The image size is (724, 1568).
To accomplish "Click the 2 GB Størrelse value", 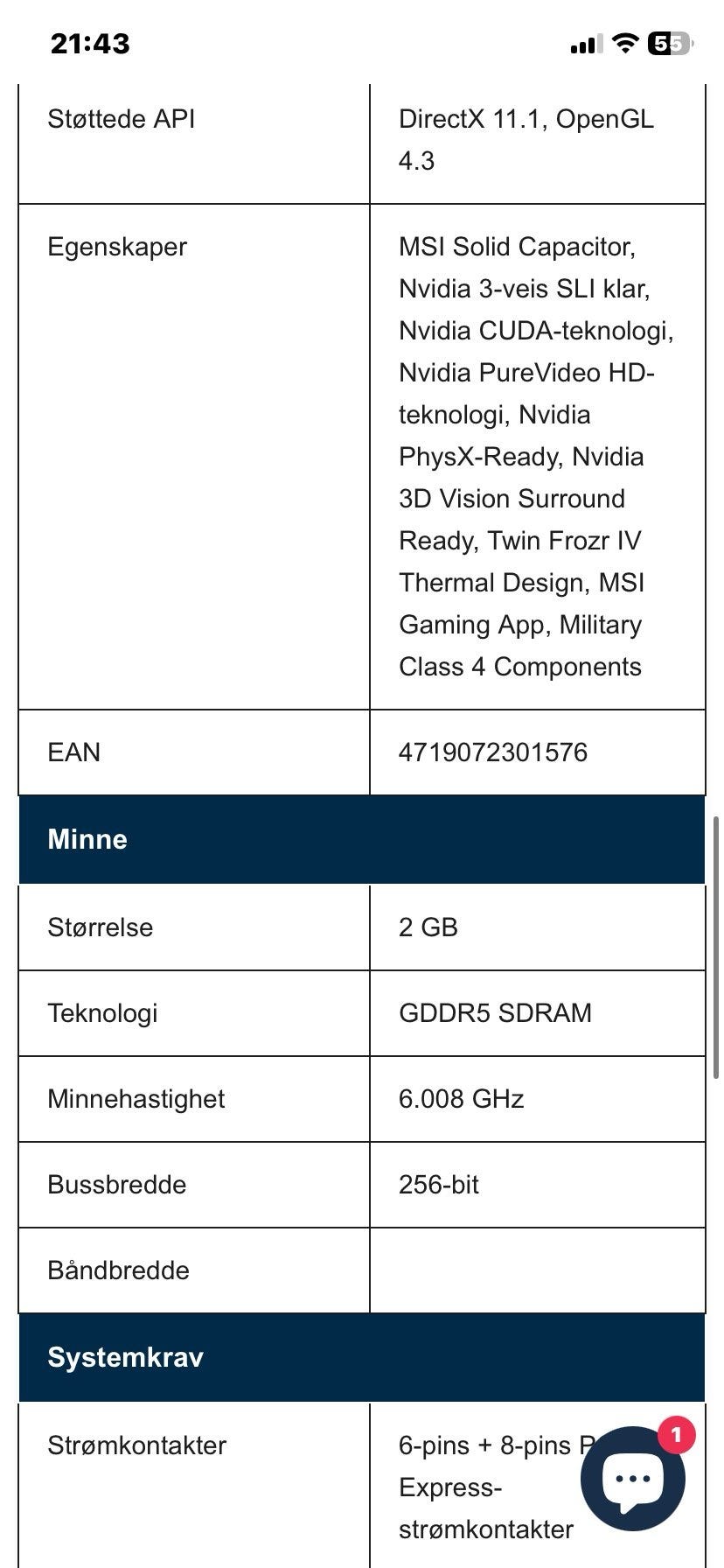I will 428,927.
